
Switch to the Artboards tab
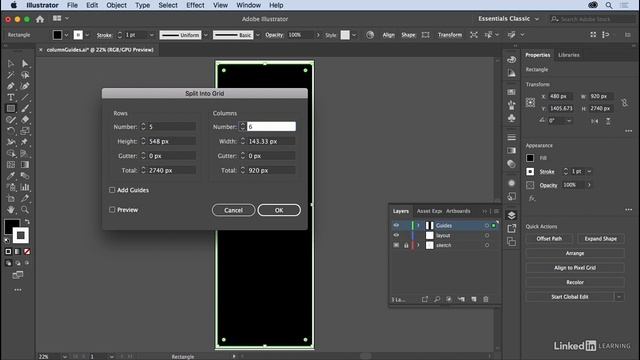pyautogui.click(x=458, y=211)
